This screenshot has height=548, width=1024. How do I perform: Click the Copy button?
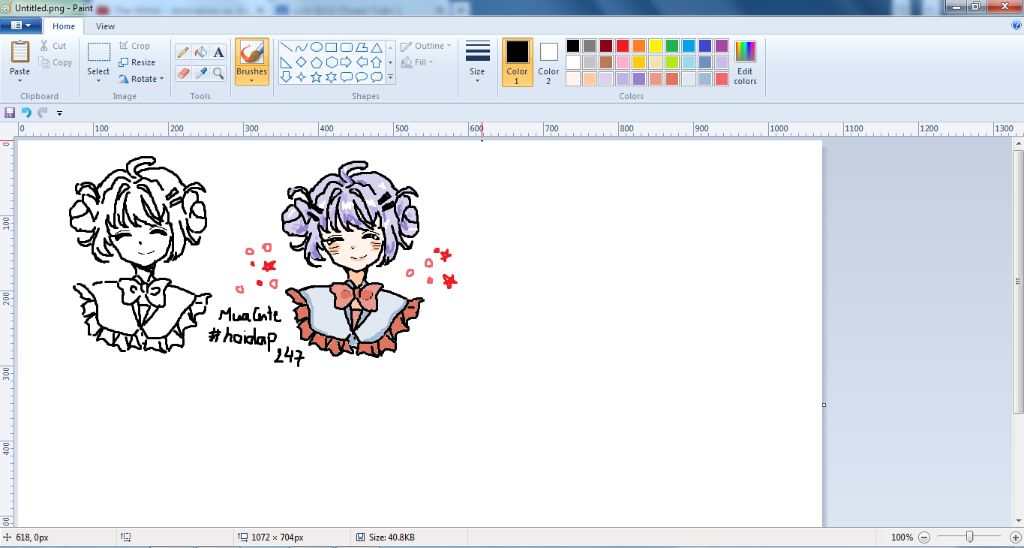55,63
